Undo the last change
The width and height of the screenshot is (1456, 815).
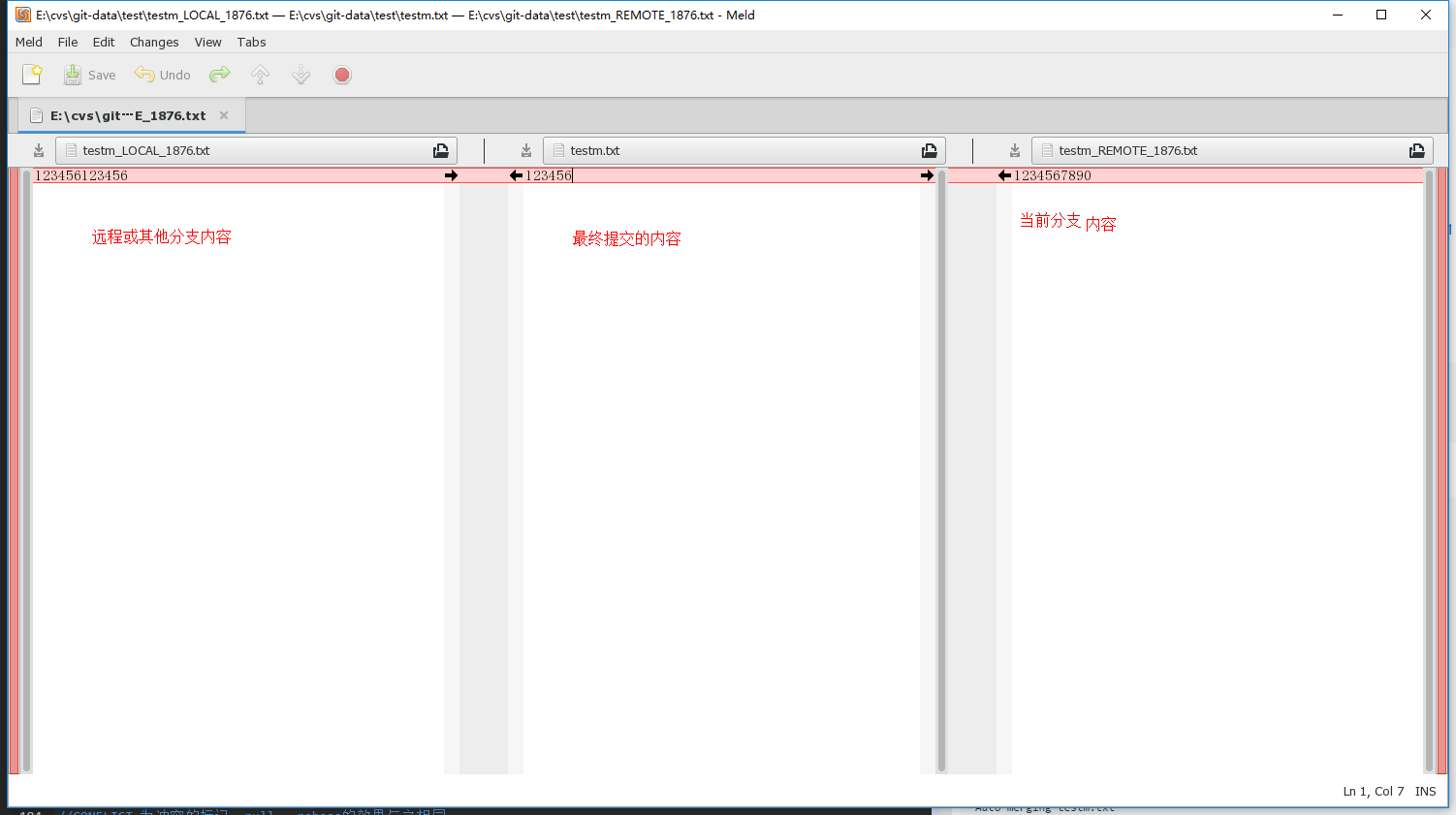[162, 75]
